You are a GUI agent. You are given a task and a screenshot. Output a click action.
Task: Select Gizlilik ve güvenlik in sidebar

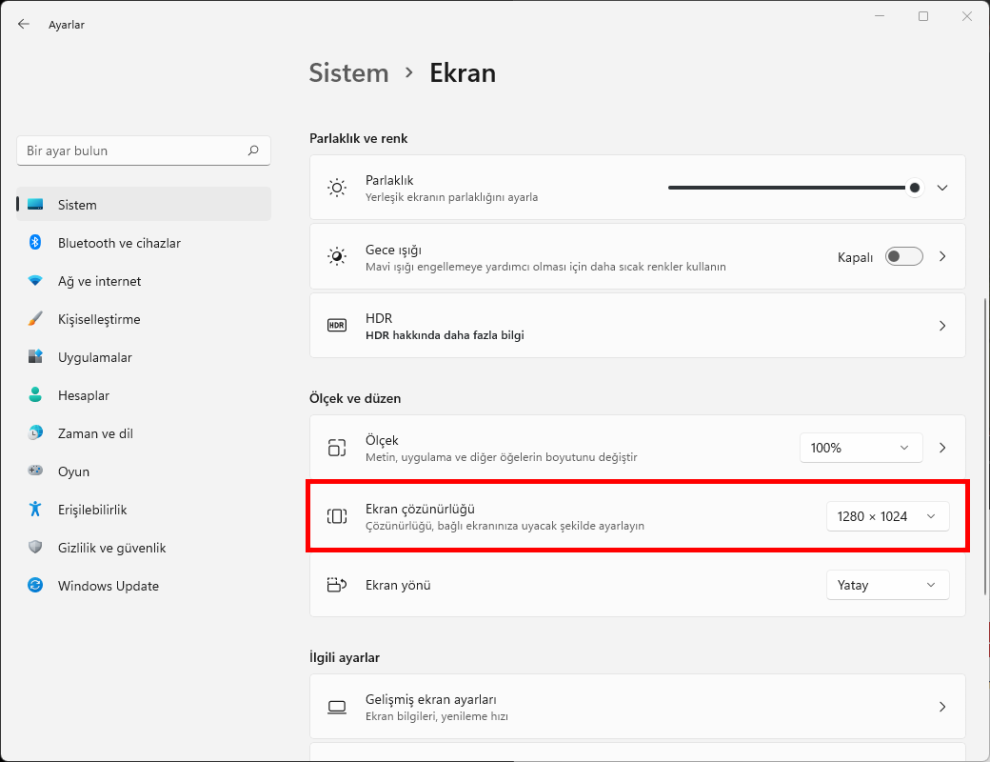click(111, 548)
